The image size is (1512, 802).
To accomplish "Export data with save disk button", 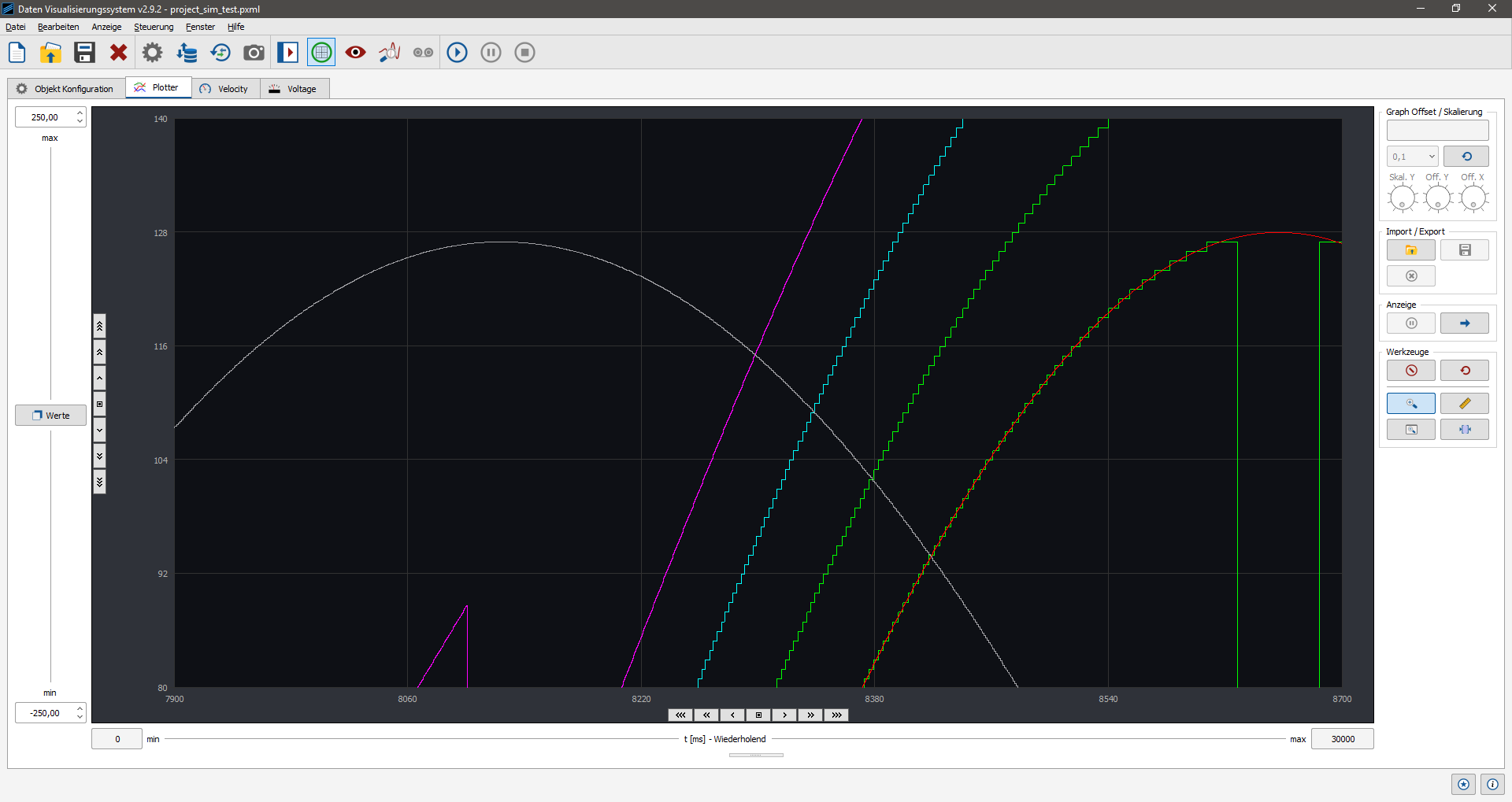I will [x=1465, y=250].
